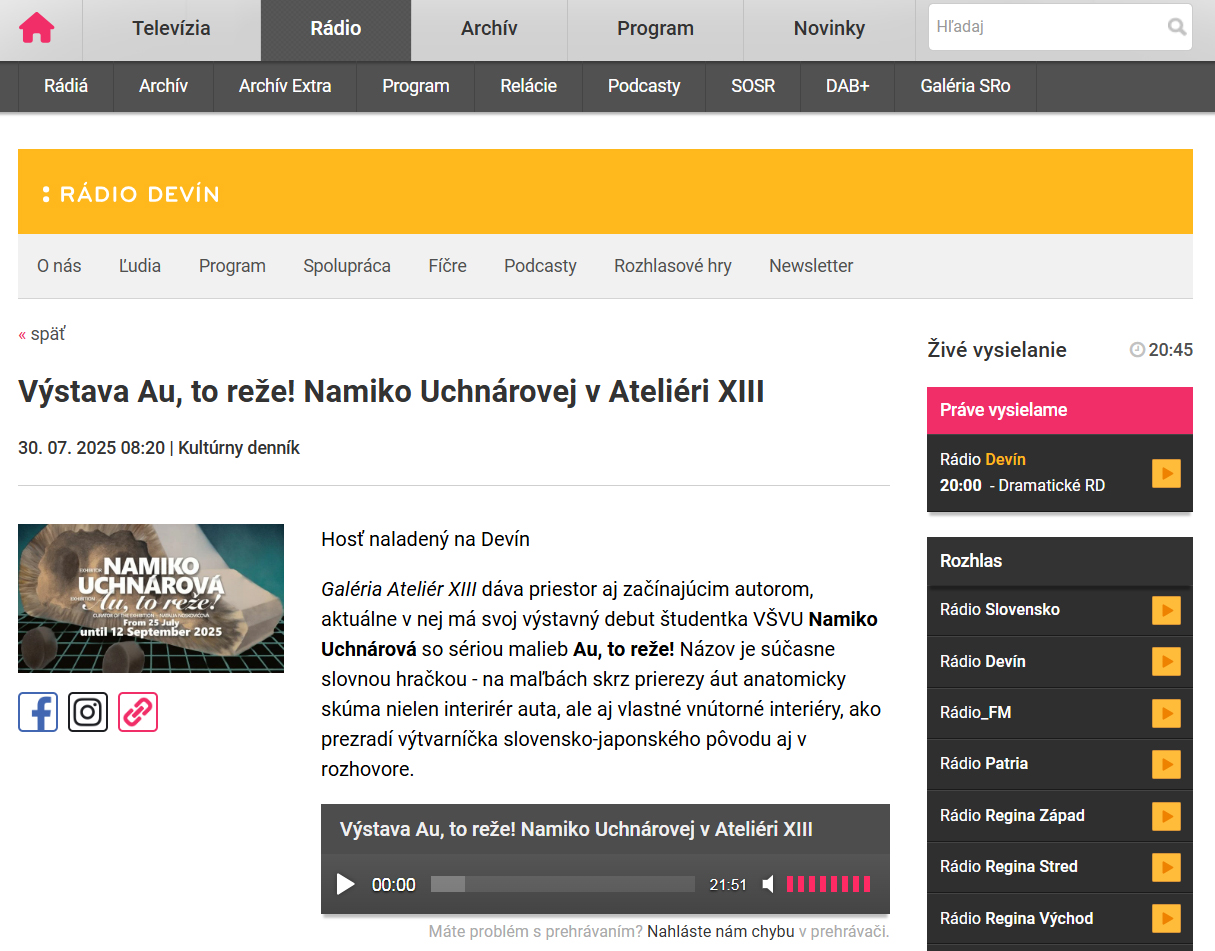
Task: Play the audio player recording
Action: pyautogui.click(x=346, y=884)
